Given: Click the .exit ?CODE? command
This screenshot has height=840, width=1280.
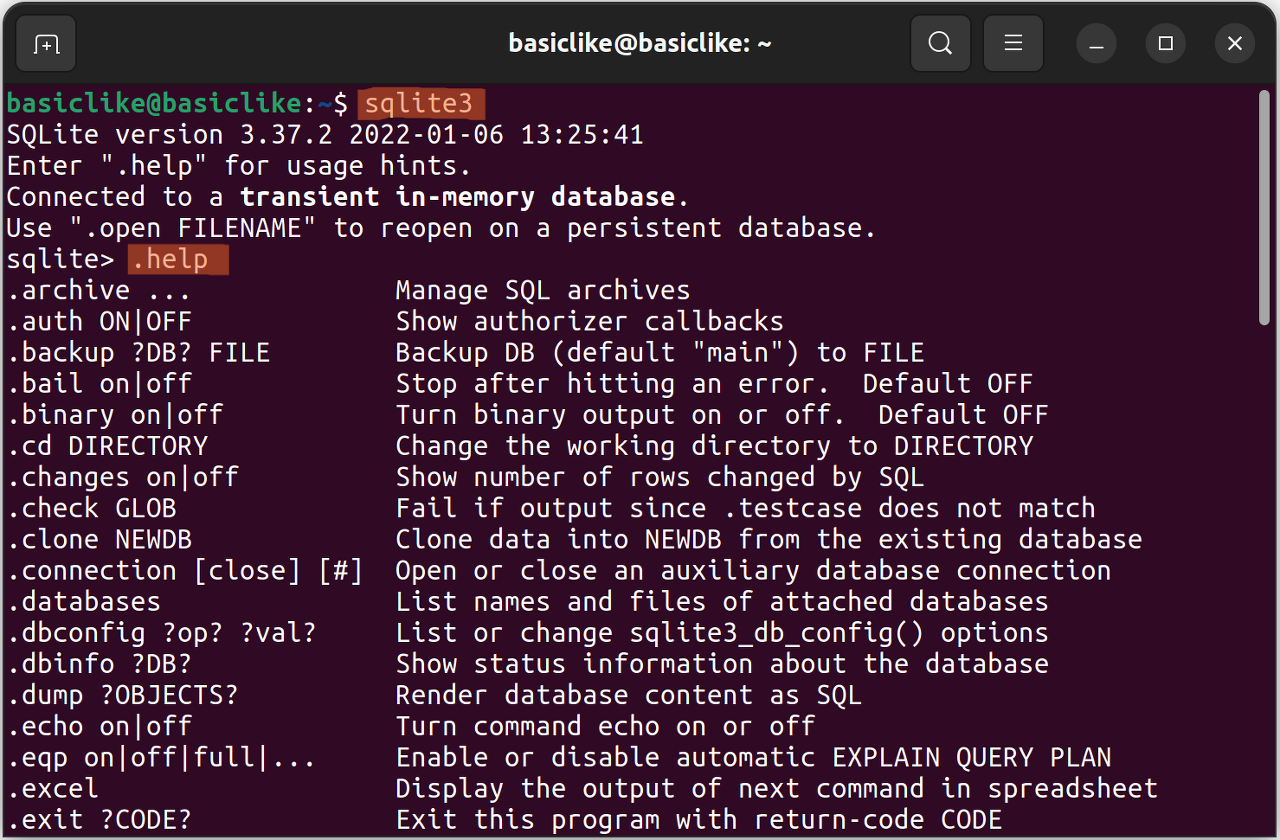Looking at the screenshot, I should pos(99,819).
